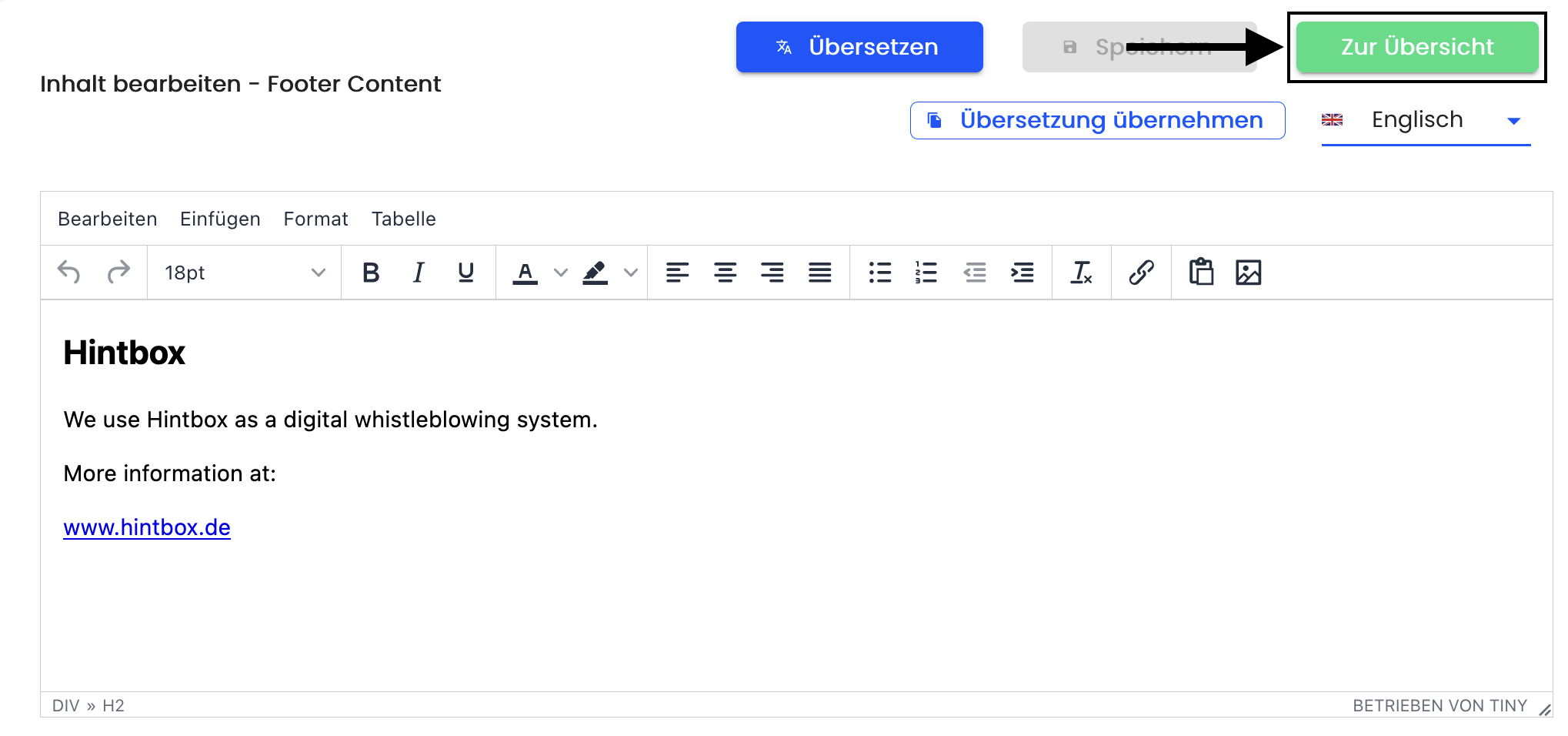Click the whistleblowing system sentence
Image resolution: width=1568 pixels, height=736 pixels.
point(331,420)
